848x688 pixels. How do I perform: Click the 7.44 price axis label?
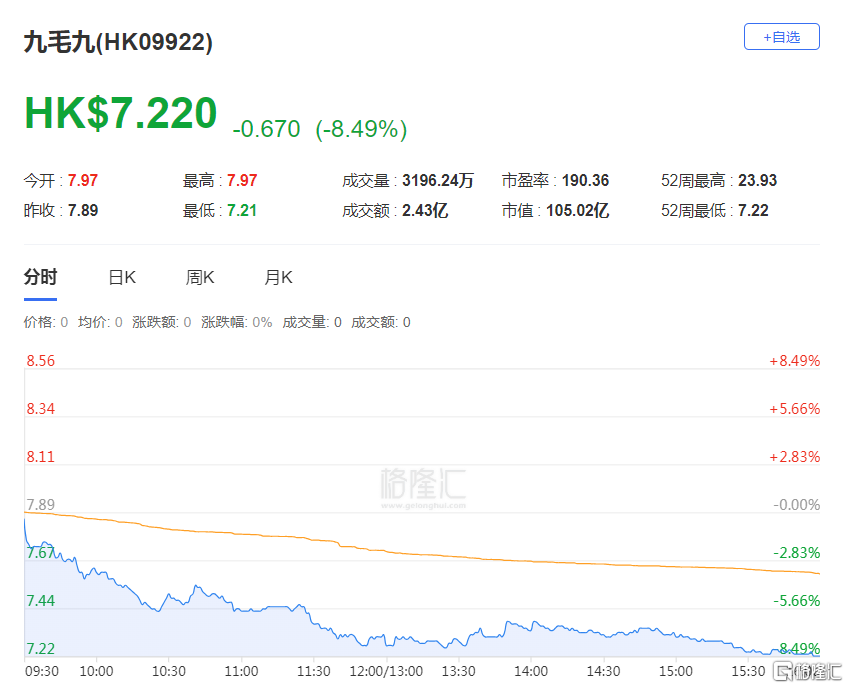pyautogui.click(x=41, y=601)
